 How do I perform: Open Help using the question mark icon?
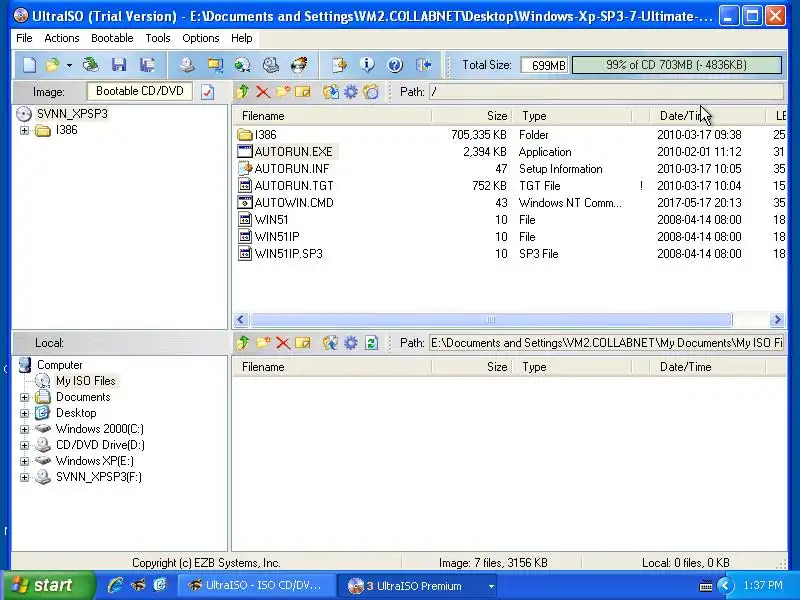tap(395, 65)
